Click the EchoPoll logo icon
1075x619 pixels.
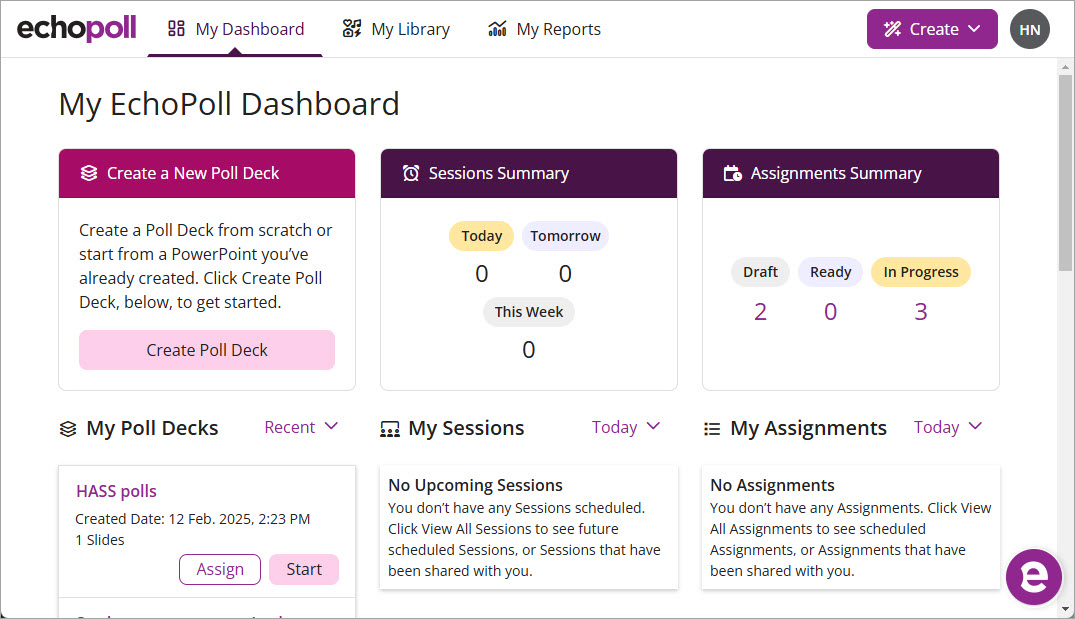76,28
